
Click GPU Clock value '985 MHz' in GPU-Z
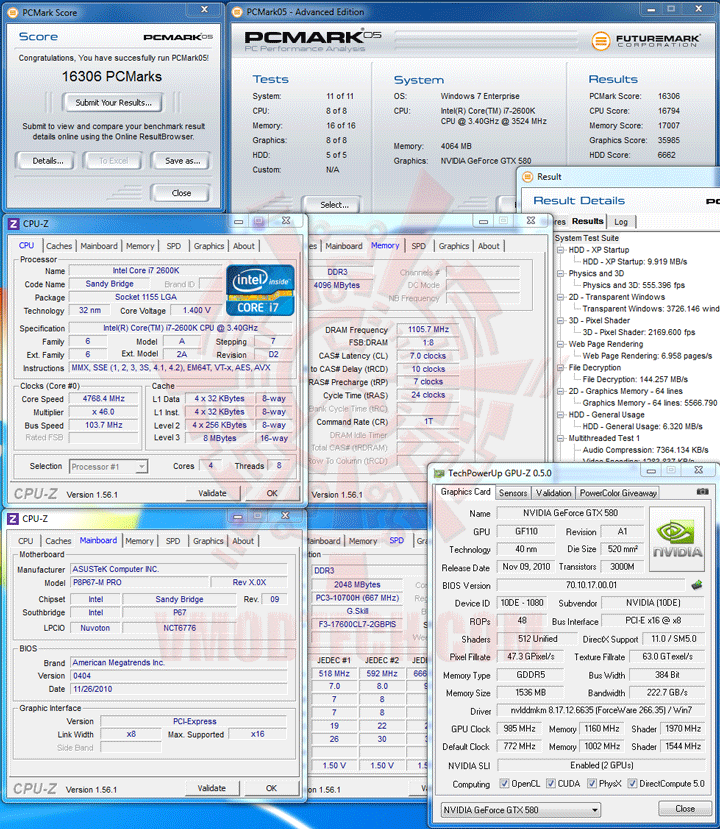(x=519, y=729)
